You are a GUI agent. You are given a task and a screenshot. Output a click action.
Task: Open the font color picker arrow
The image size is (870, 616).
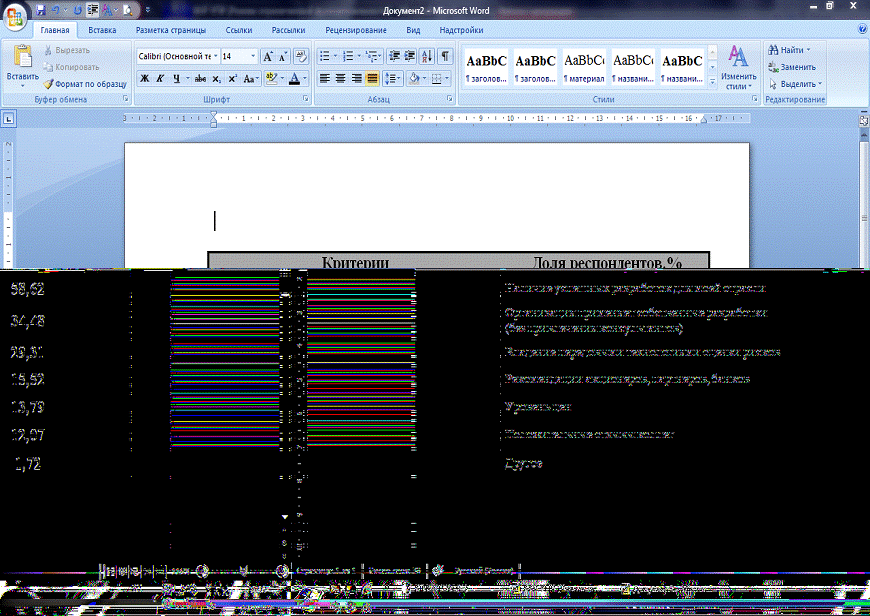pos(305,78)
